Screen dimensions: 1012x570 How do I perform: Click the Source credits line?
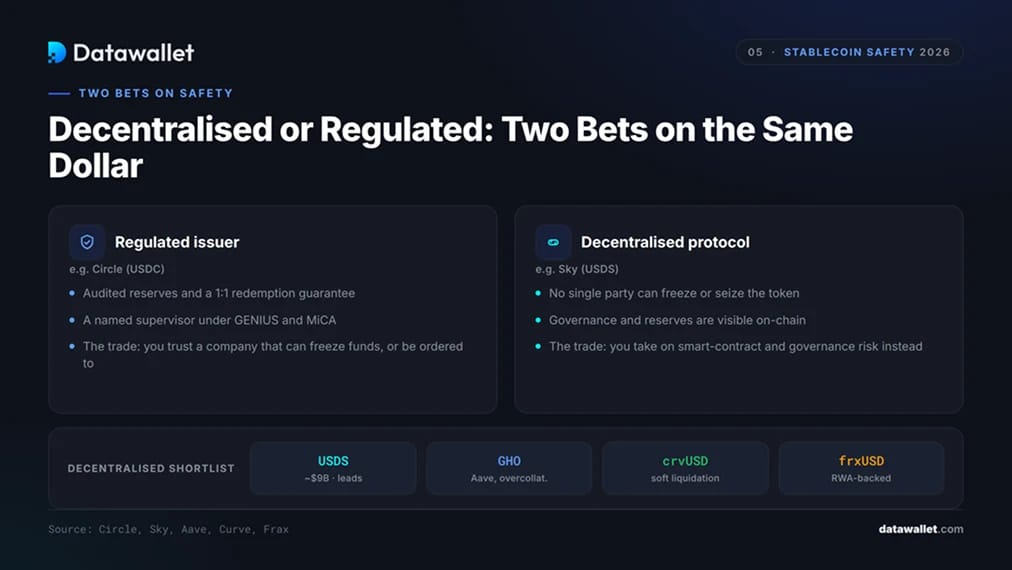[168, 529]
